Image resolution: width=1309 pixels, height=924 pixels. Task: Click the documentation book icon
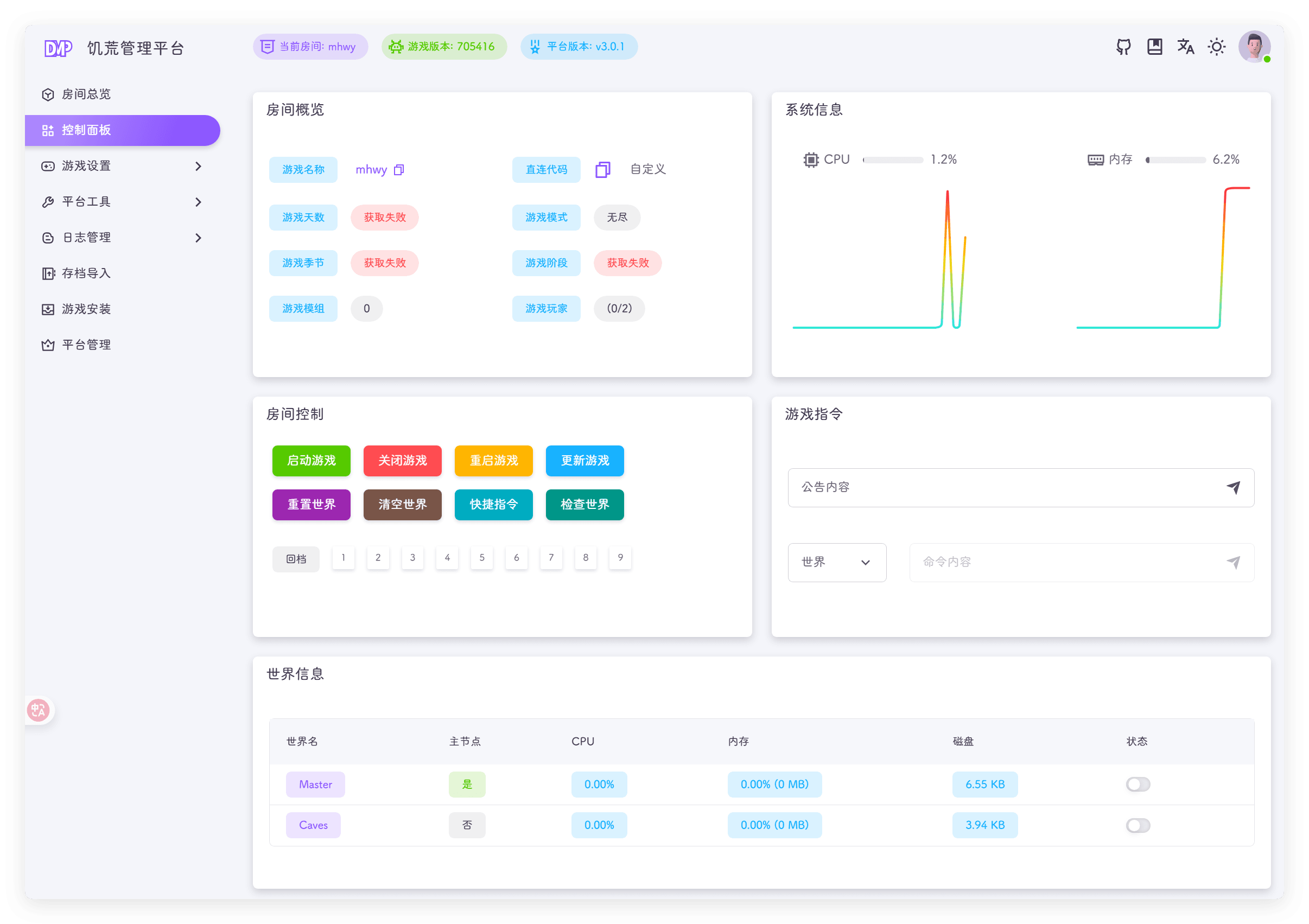click(x=1154, y=47)
